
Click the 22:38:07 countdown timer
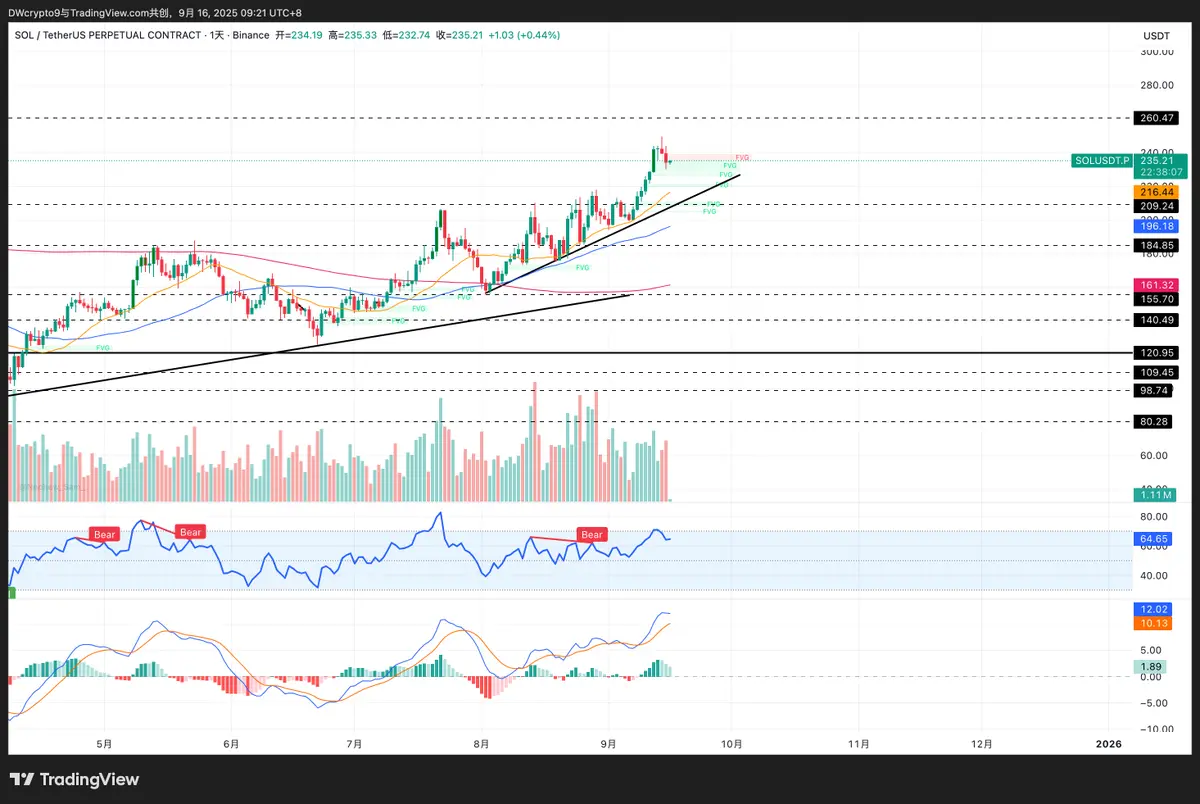1160,172
